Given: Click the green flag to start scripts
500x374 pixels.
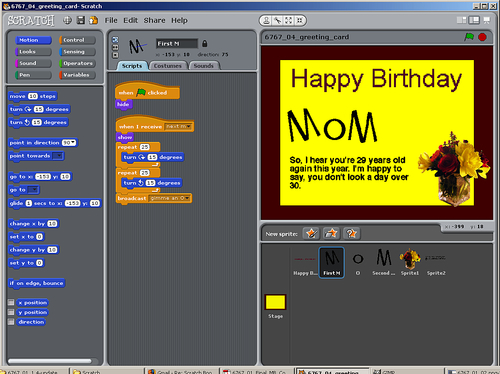Looking at the screenshot, I should [x=469, y=37].
